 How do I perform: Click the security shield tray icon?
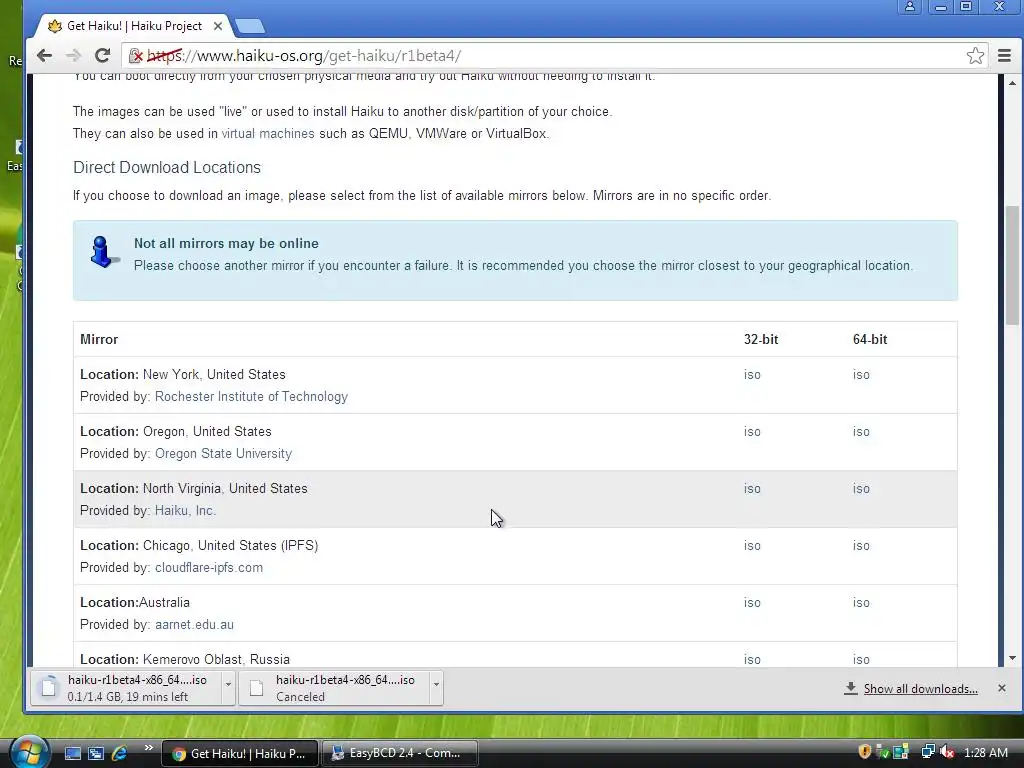click(x=865, y=752)
